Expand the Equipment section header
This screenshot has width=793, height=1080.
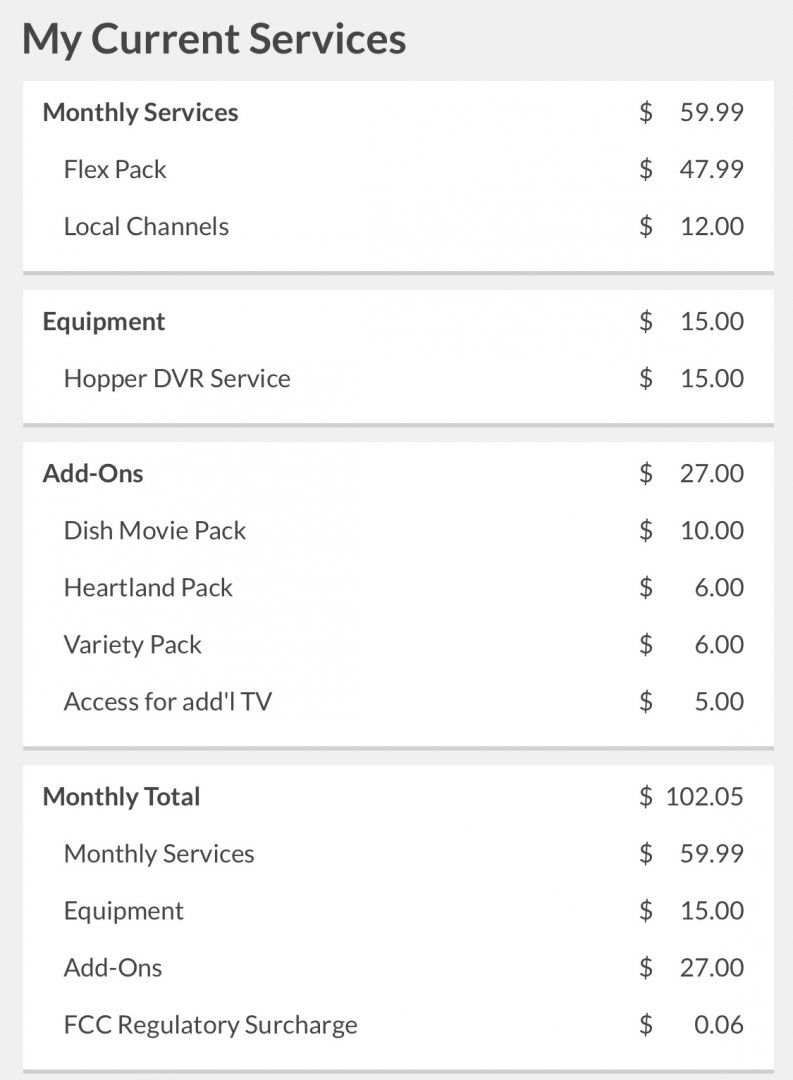click(398, 322)
